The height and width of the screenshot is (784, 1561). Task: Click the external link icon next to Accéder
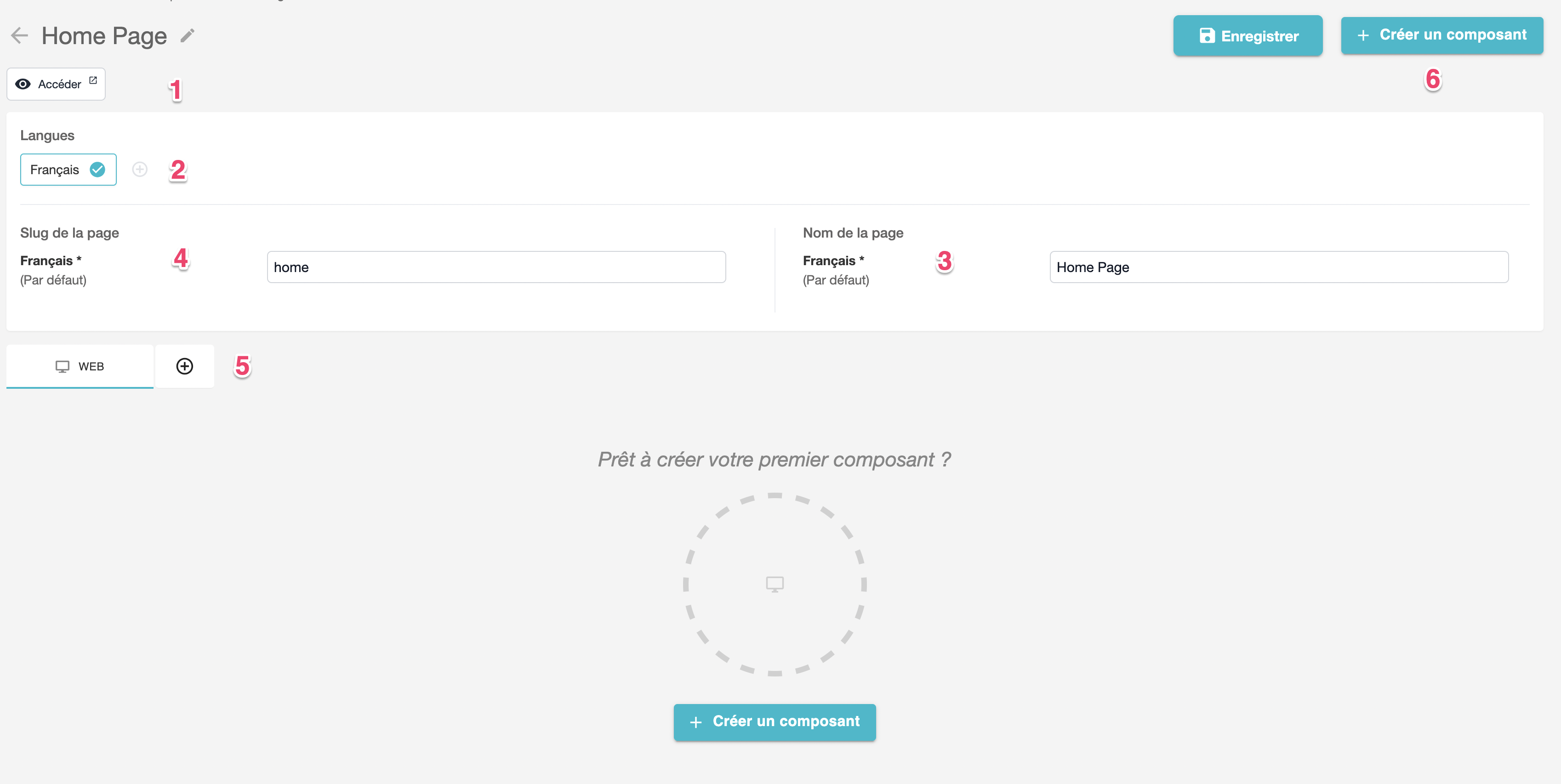93,80
